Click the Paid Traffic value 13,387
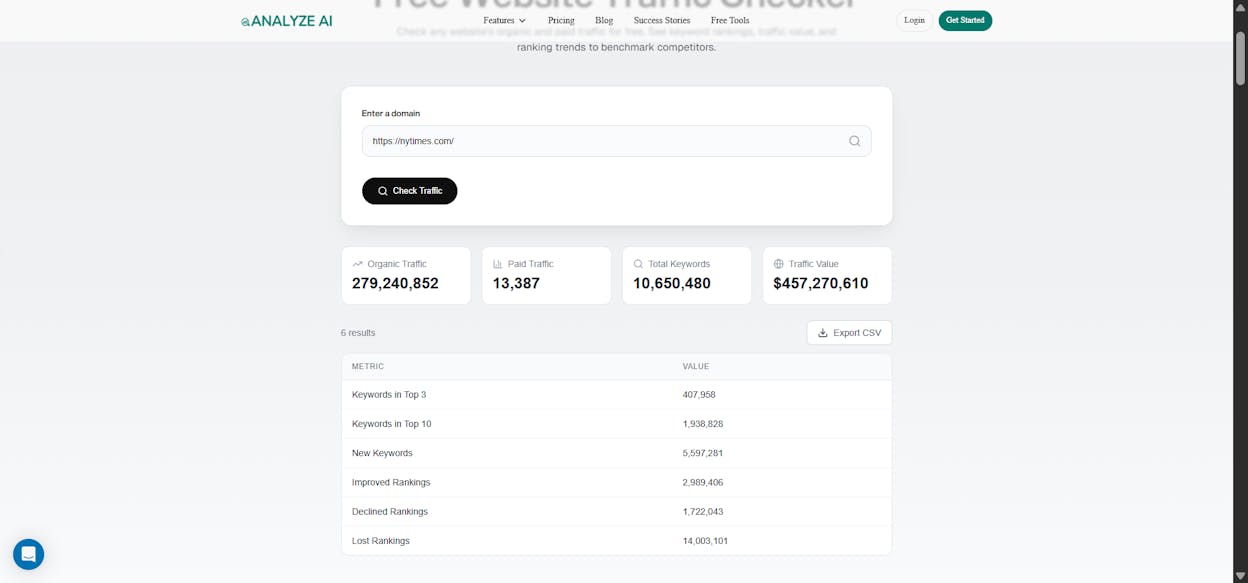The image size is (1248, 583). (x=516, y=283)
